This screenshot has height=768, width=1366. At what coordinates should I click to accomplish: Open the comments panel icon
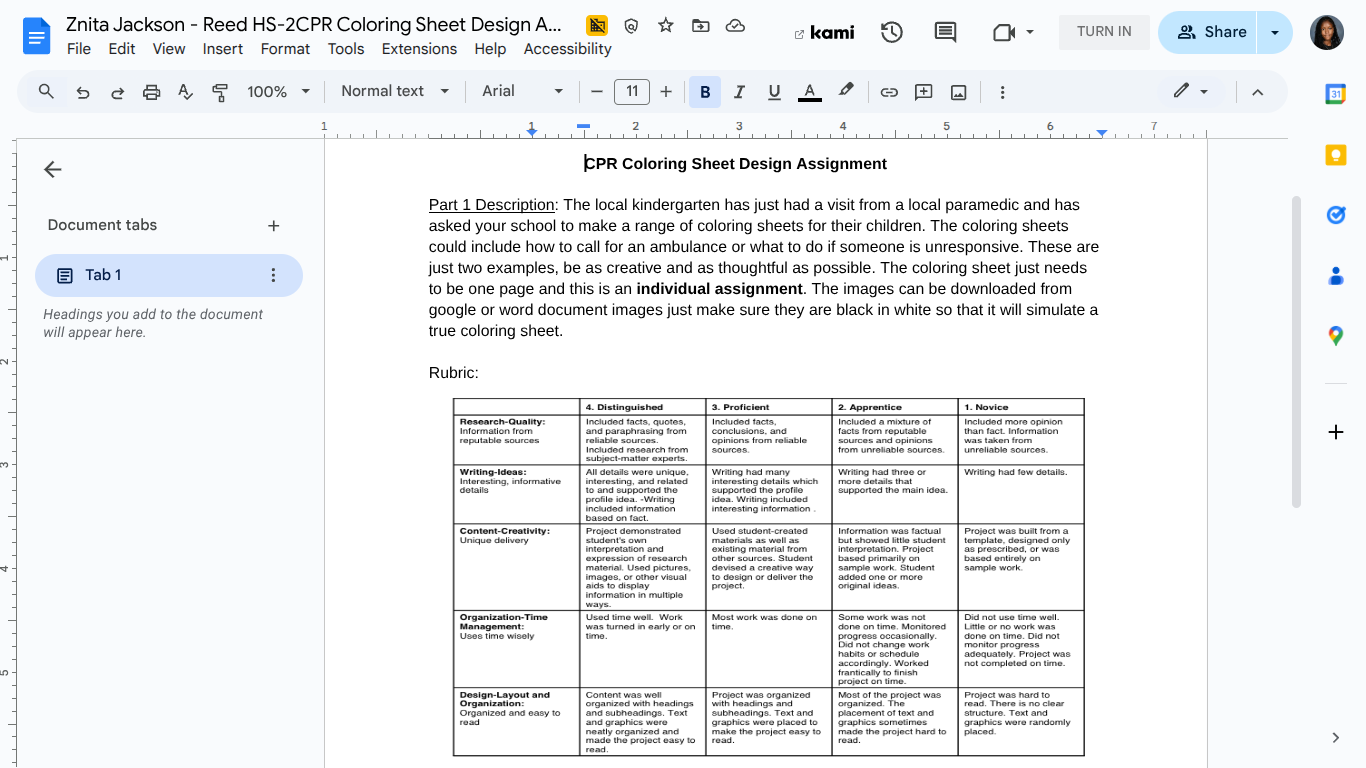944,32
